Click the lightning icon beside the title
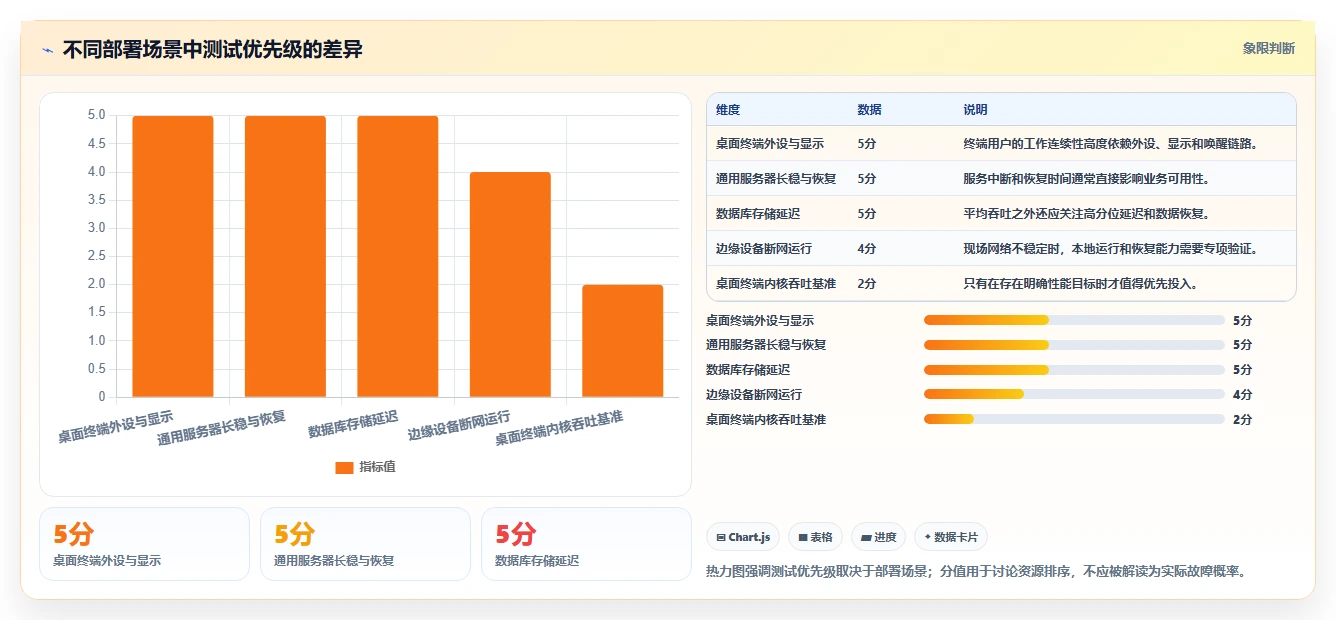The width and height of the screenshot is (1336, 620). [x=48, y=50]
